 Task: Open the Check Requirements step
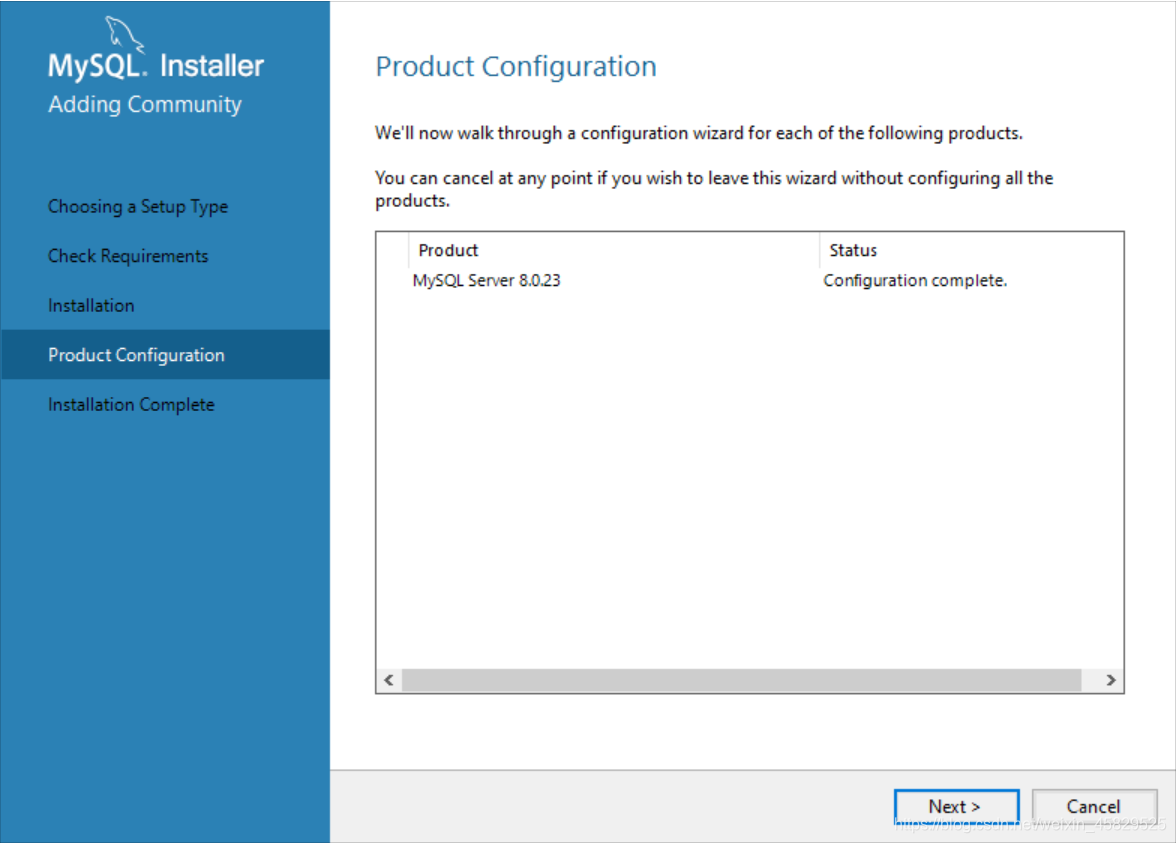(128, 256)
